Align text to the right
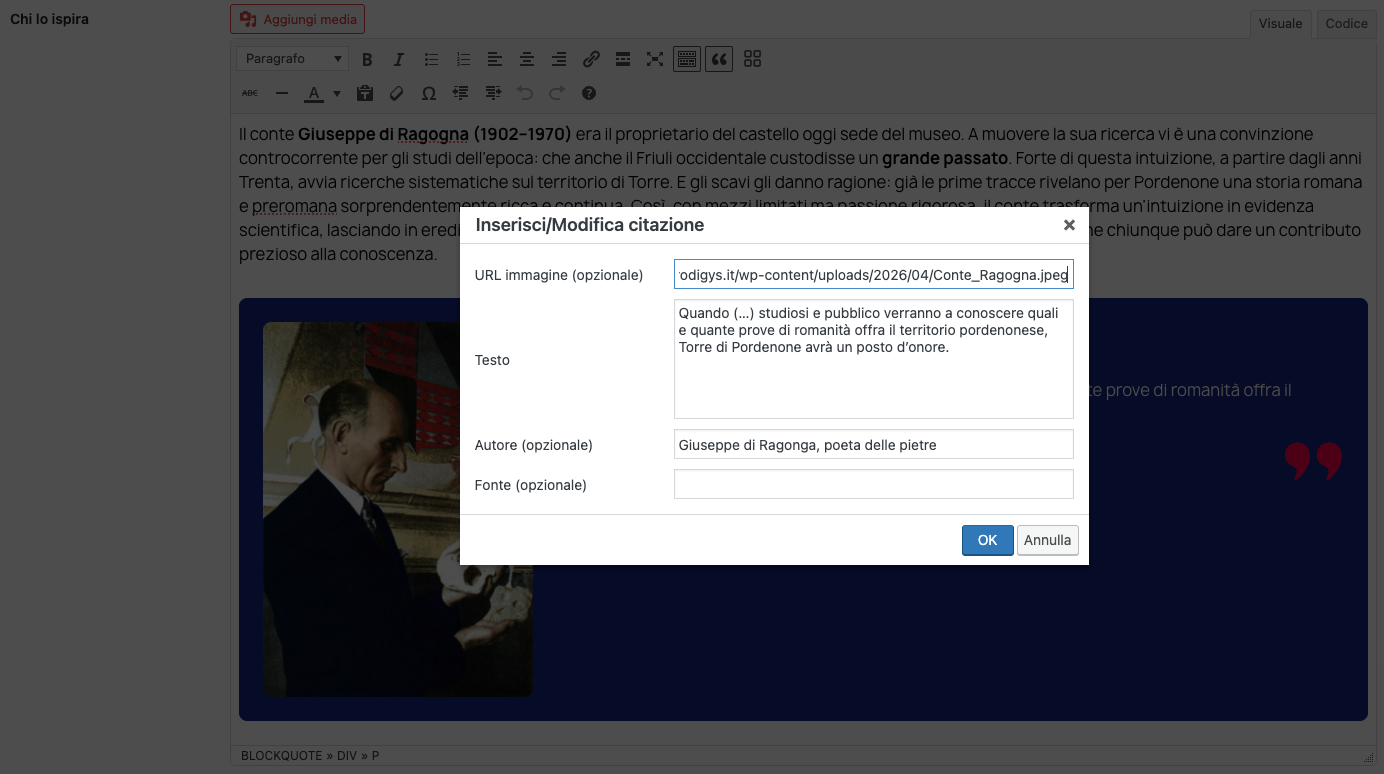The image size is (1384, 774). [x=559, y=59]
